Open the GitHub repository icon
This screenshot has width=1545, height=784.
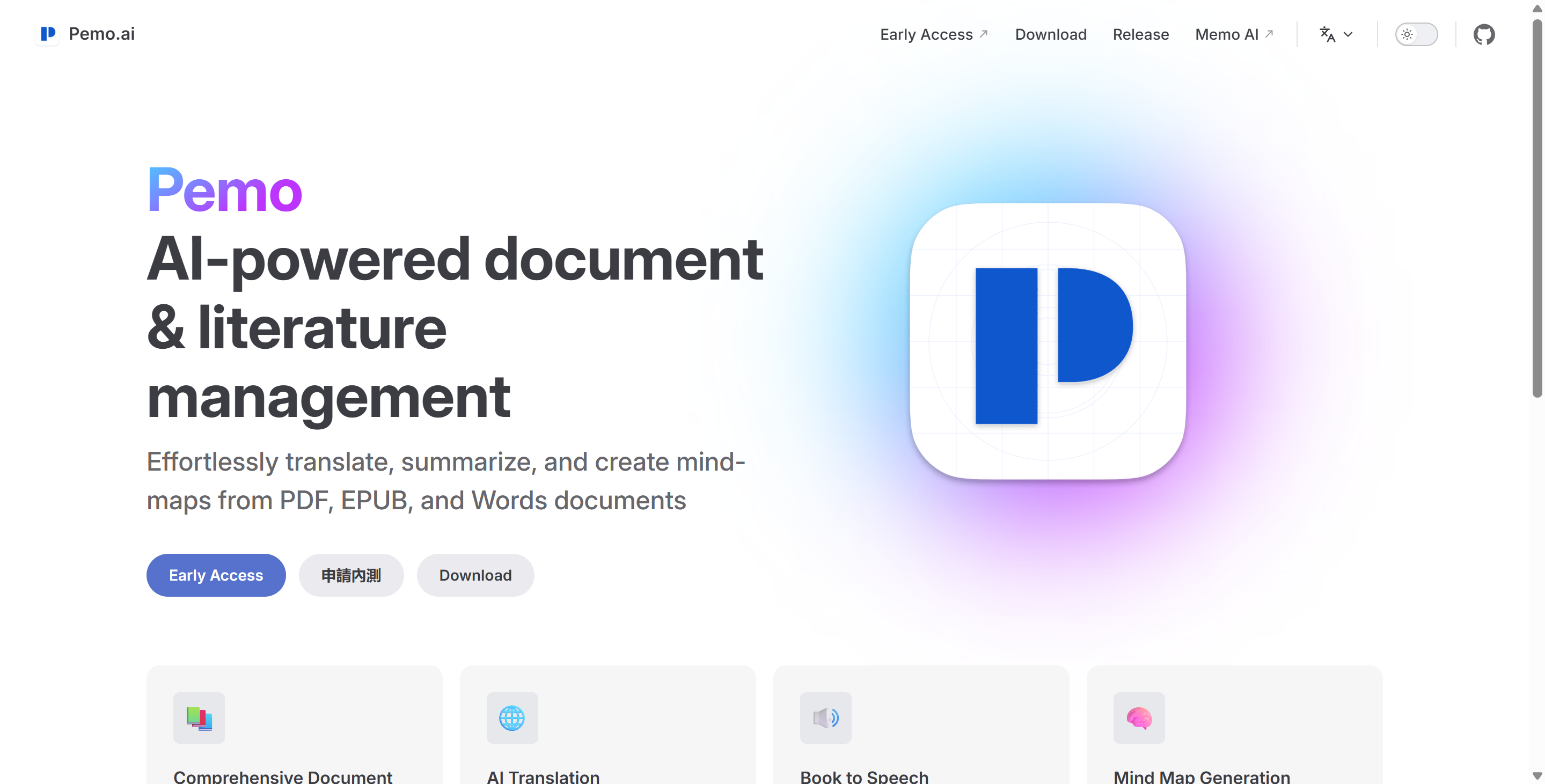pyautogui.click(x=1484, y=34)
